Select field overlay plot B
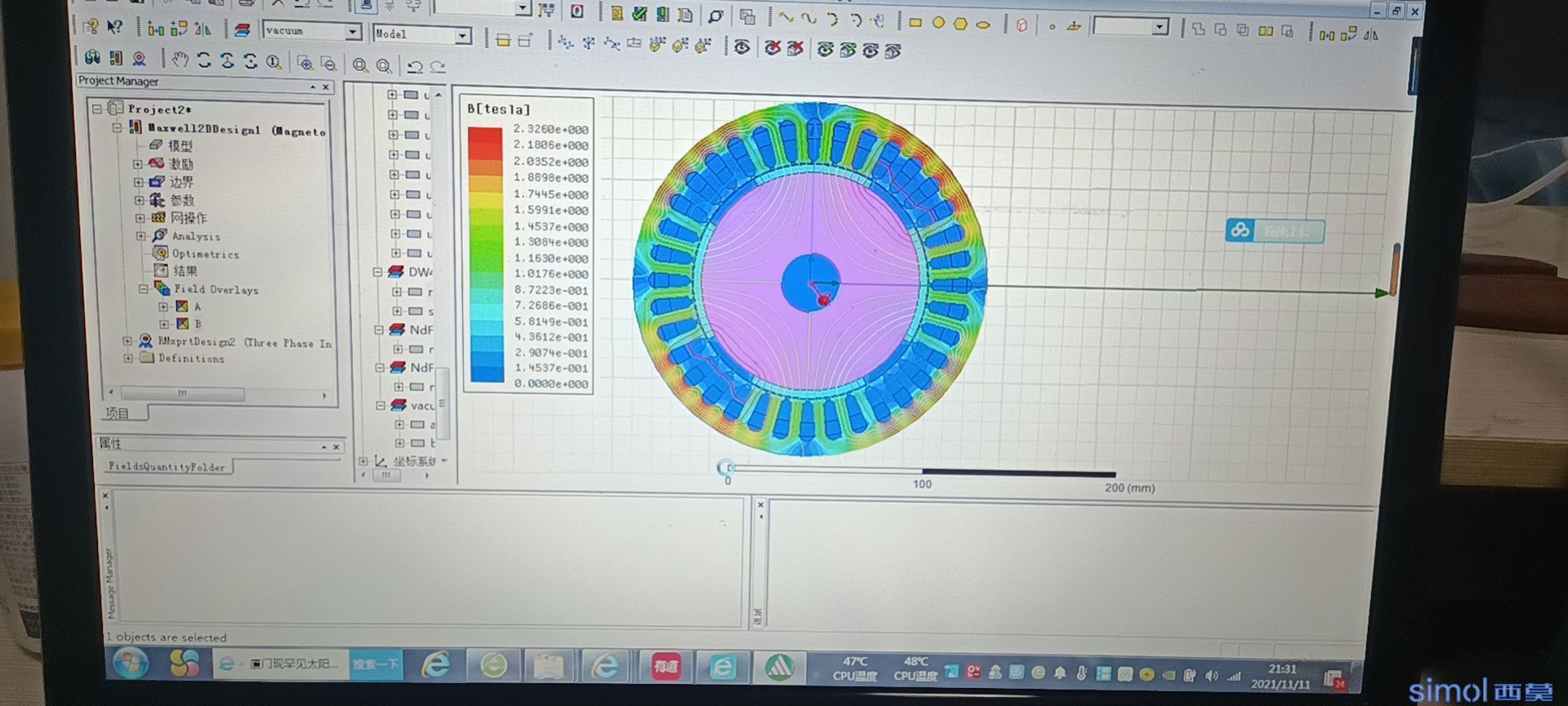This screenshot has width=1568, height=706. (198, 324)
